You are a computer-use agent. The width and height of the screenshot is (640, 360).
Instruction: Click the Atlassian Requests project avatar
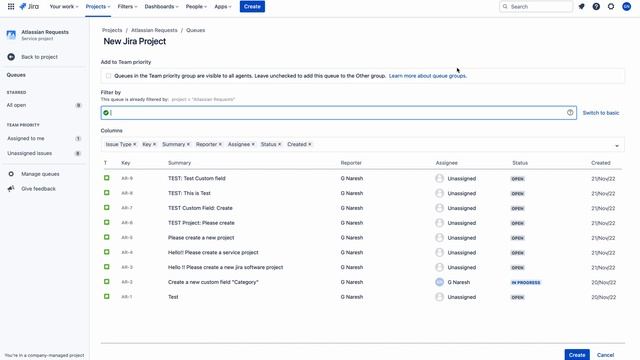(x=11, y=35)
